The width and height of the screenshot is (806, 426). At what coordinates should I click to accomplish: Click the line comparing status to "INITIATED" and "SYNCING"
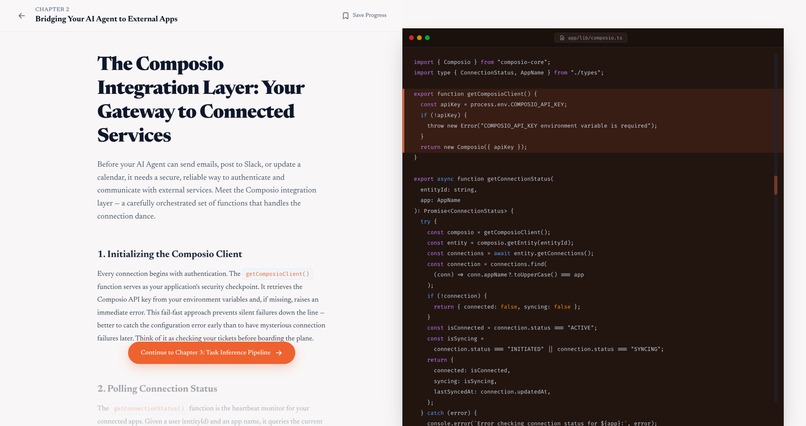point(548,349)
